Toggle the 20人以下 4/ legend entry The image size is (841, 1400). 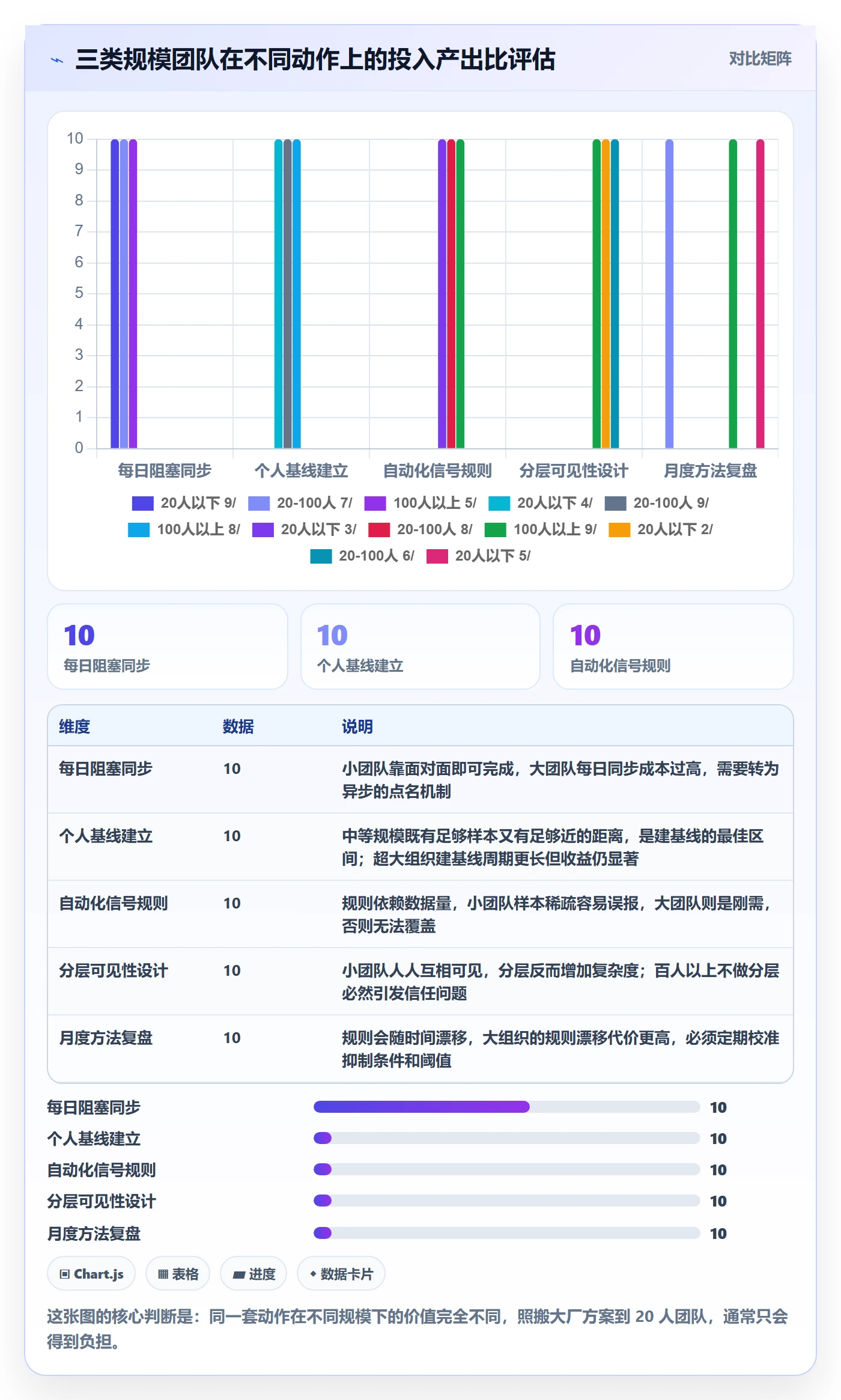pos(541,504)
